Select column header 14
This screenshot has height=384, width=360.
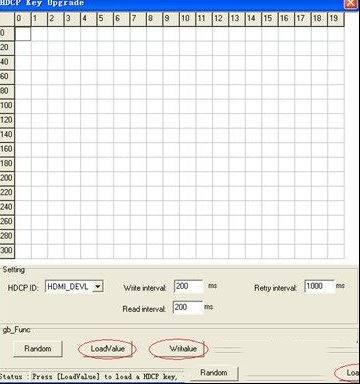pyautogui.click(x=254, y=19)
